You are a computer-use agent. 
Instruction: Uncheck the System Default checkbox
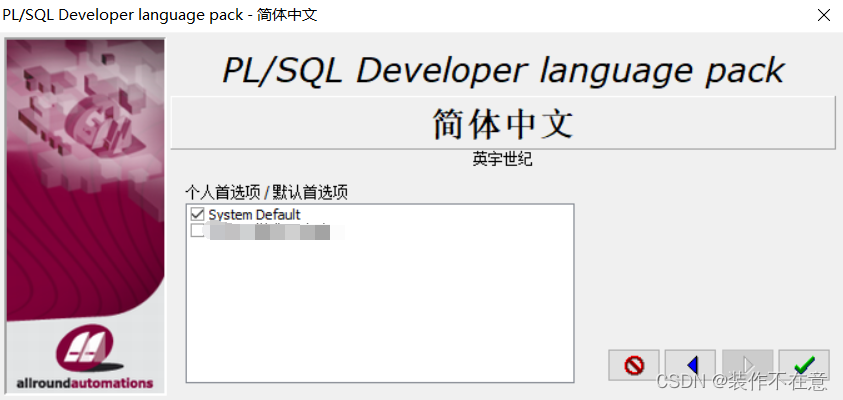pos(197,215)
